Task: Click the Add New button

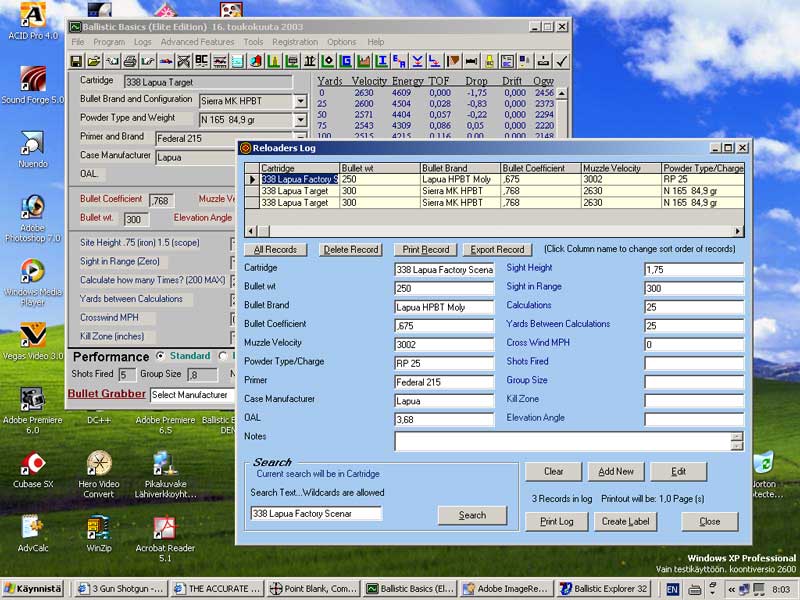Action: 616,471
